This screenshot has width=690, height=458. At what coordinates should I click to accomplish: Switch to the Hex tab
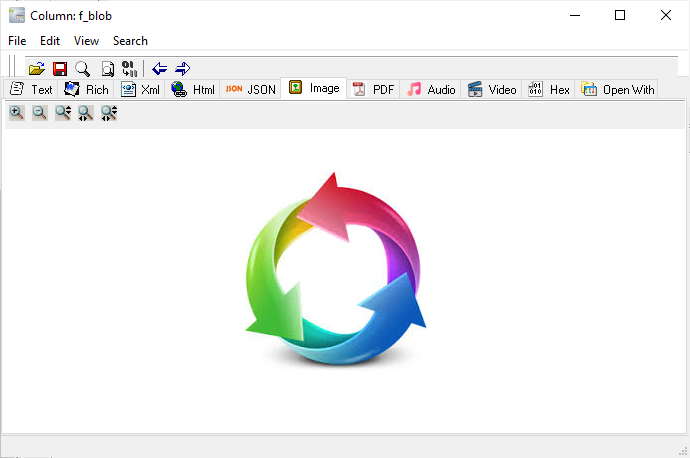tap(549, 89)
